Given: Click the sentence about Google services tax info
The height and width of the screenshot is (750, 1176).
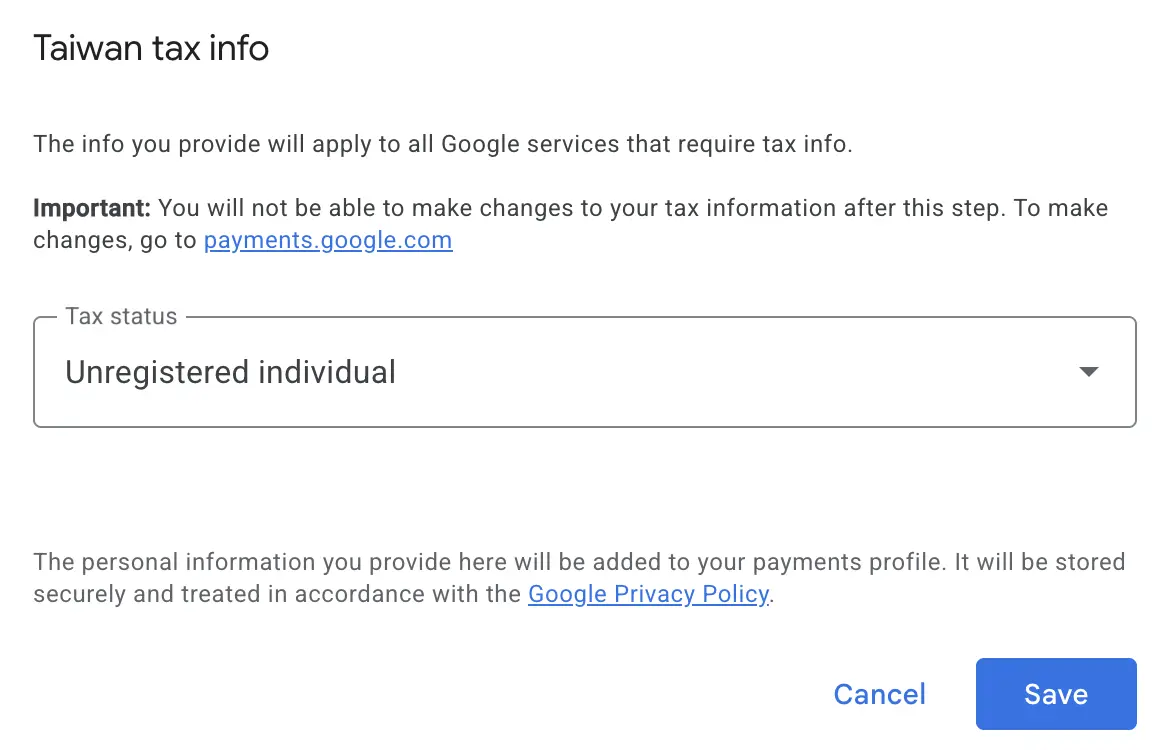Looking at the screenshot, I should (443, 144).
